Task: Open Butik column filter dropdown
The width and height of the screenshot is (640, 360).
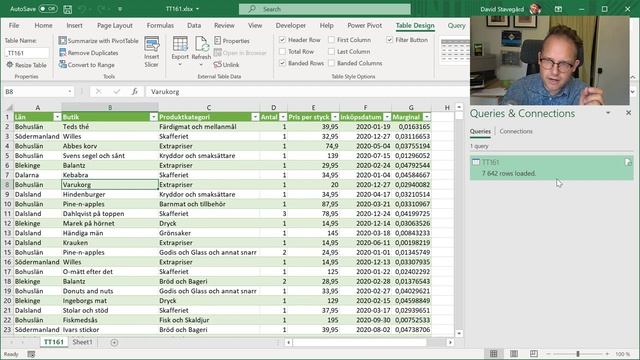Action: click(153, 117)
